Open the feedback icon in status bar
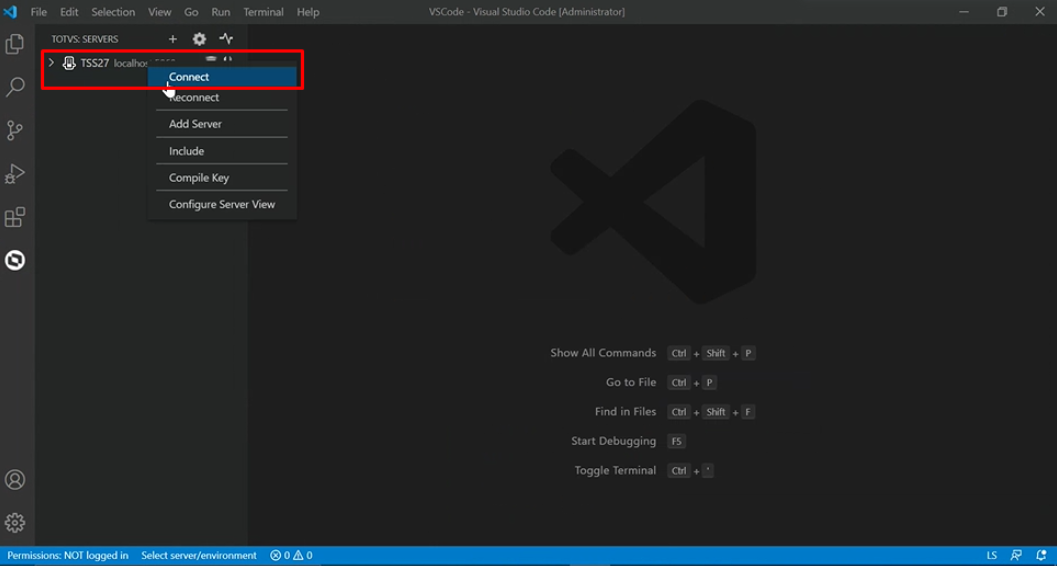Screen dimensions: 1057x566 coord(1016,556)
